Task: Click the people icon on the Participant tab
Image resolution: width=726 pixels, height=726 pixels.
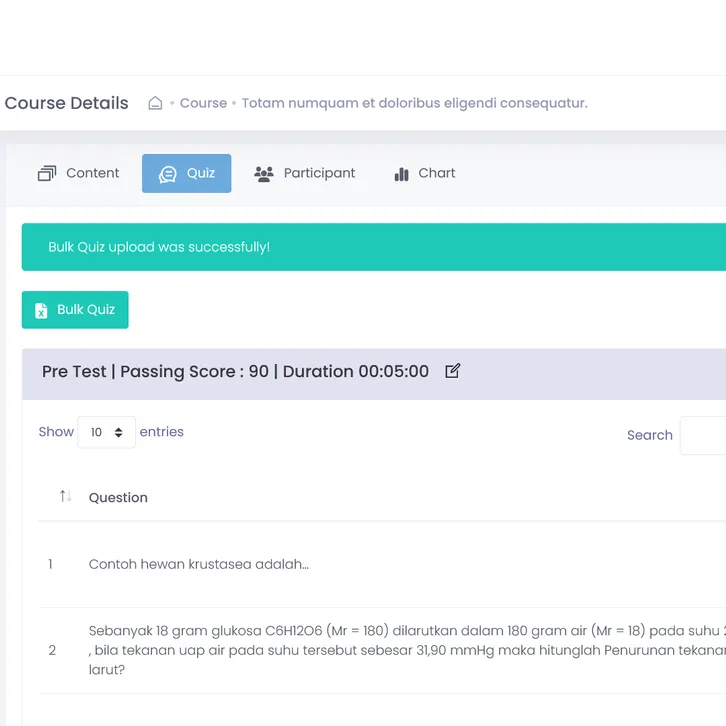Action: [x=264, y=174]
